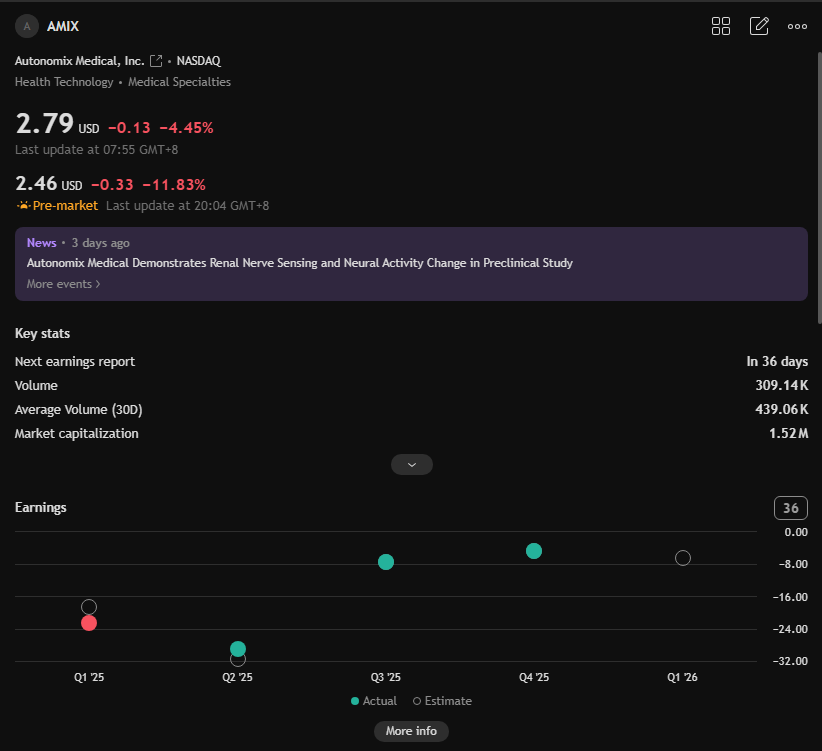Select Medical Specialties industry link
The image size is (822, 751).
[x=179, y=82]
